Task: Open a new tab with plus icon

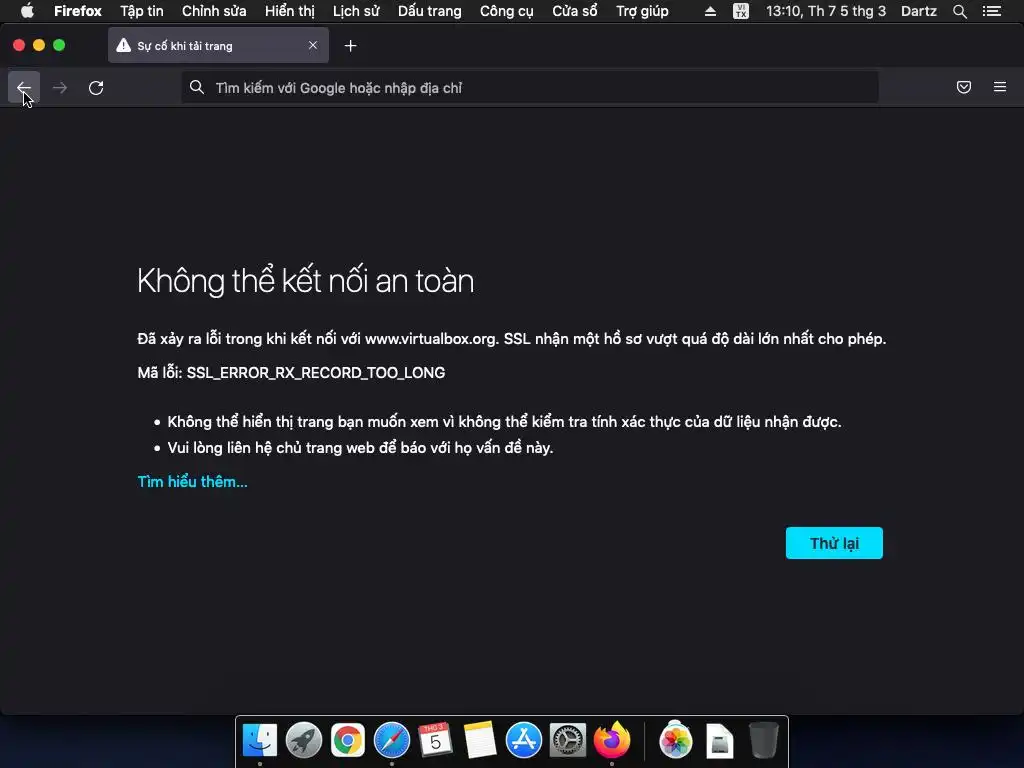Action: click(x=351, y=46)
